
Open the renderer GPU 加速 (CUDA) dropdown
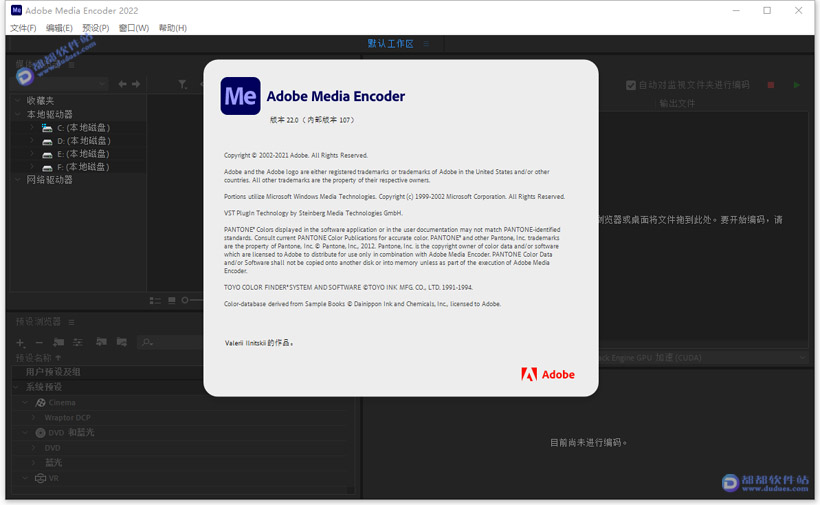(x=702, y=358)
